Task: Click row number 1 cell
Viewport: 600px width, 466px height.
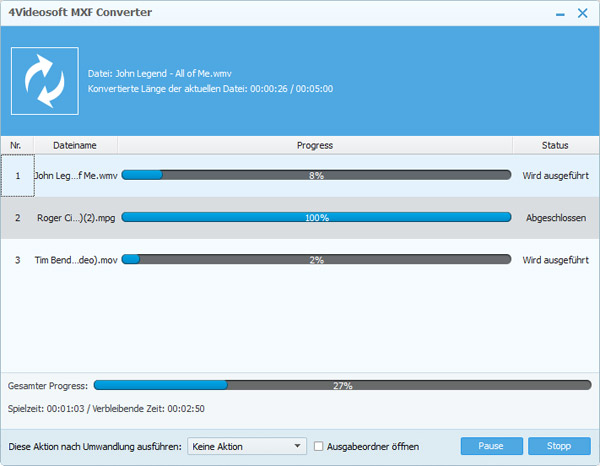Action: coord(16,175)
